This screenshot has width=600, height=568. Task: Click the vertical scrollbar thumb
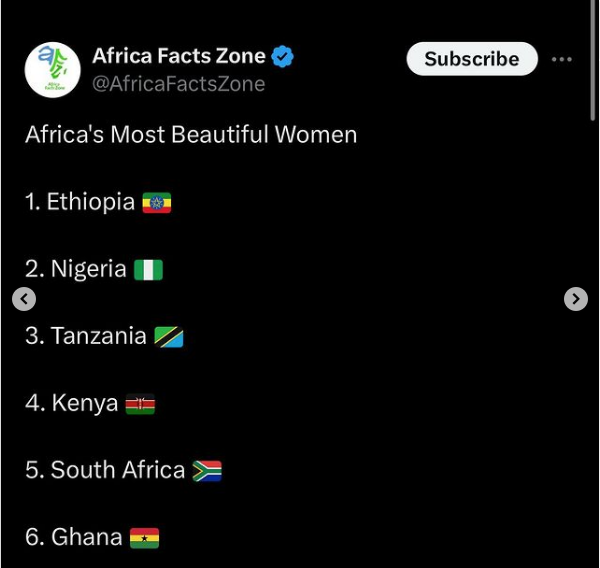click(593, 60)
